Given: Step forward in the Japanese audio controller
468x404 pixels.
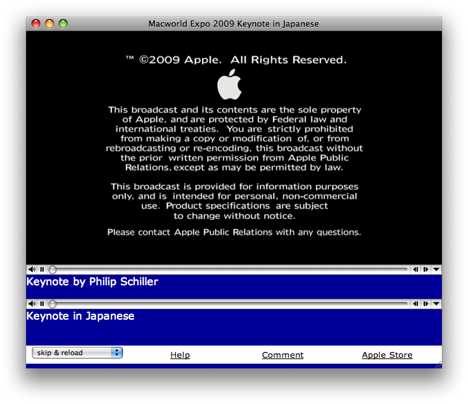Looking at the screenshot, I should [426, 304].
